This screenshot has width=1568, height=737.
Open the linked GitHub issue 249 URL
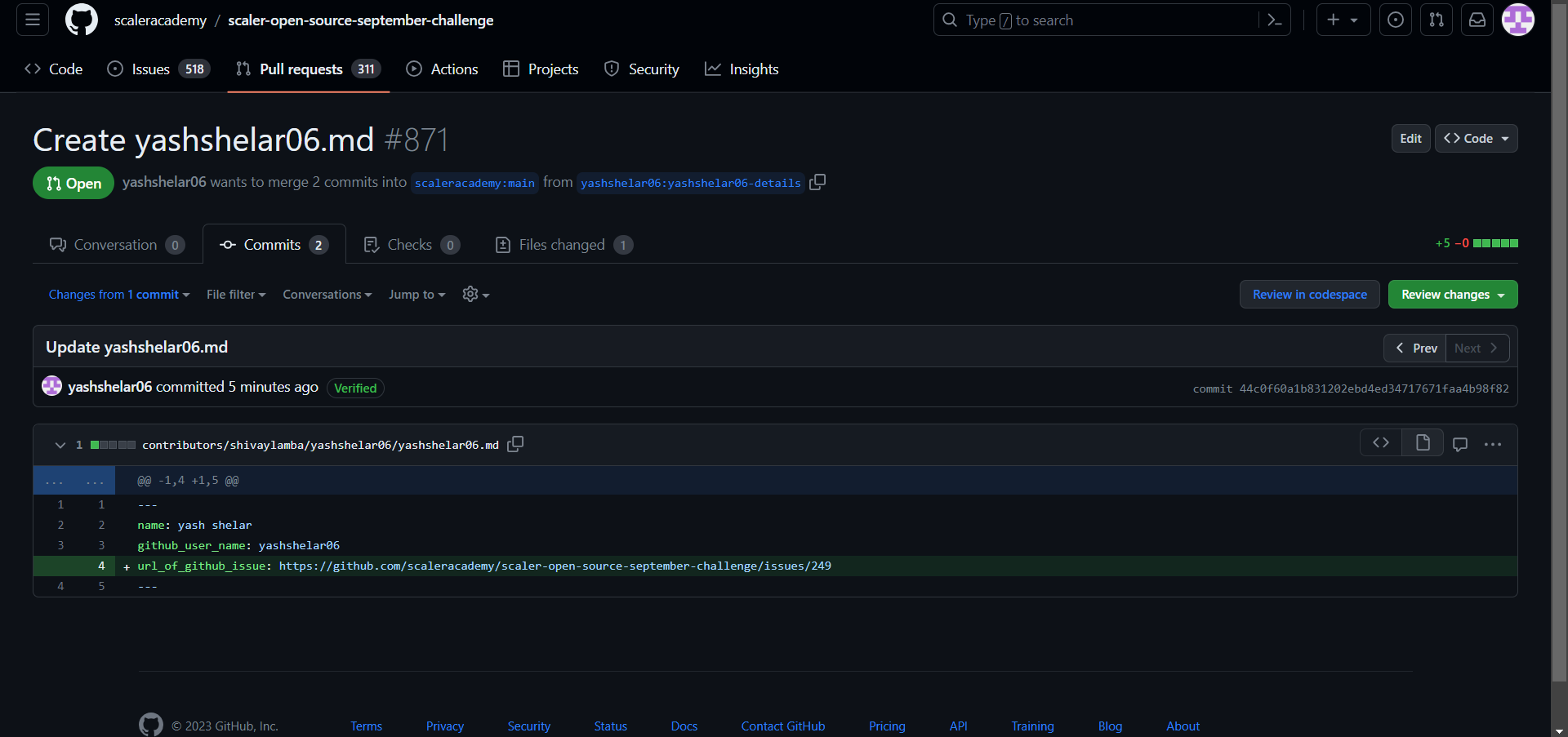pyautogui.click(x=555, y=566)
